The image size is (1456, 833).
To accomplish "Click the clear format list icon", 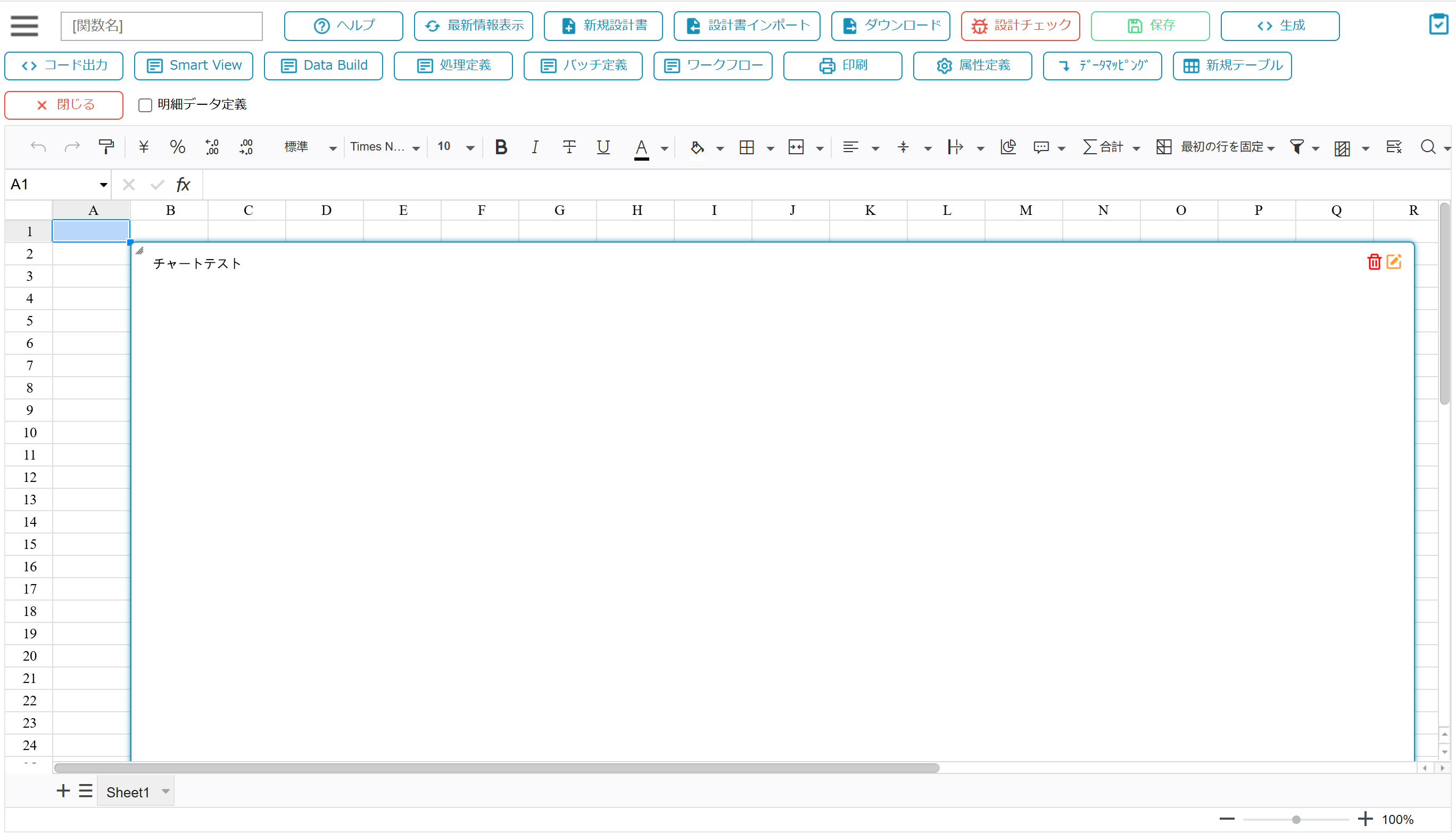I will click(1394, 147).
